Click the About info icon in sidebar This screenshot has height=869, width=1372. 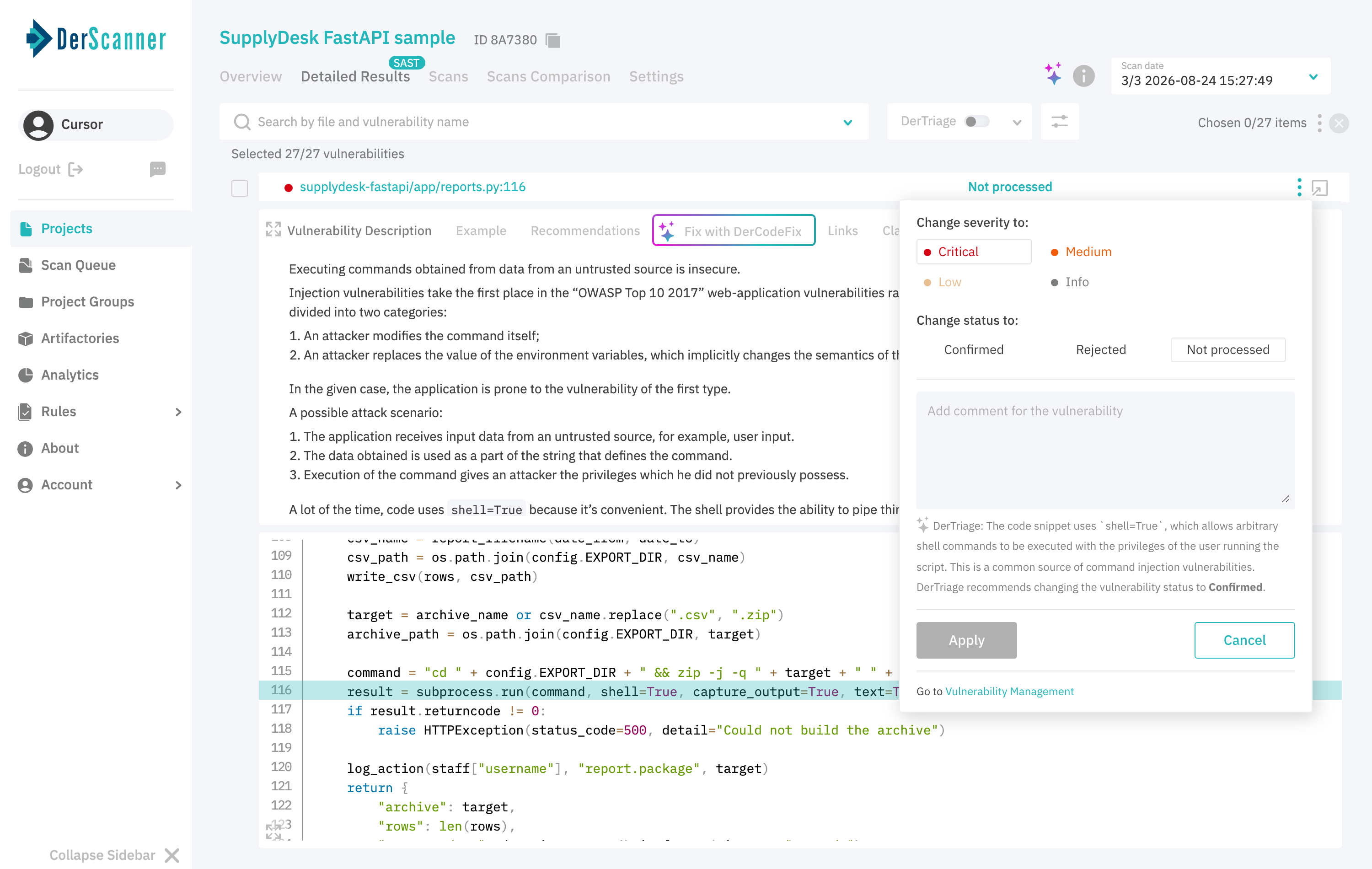point(26,449)
